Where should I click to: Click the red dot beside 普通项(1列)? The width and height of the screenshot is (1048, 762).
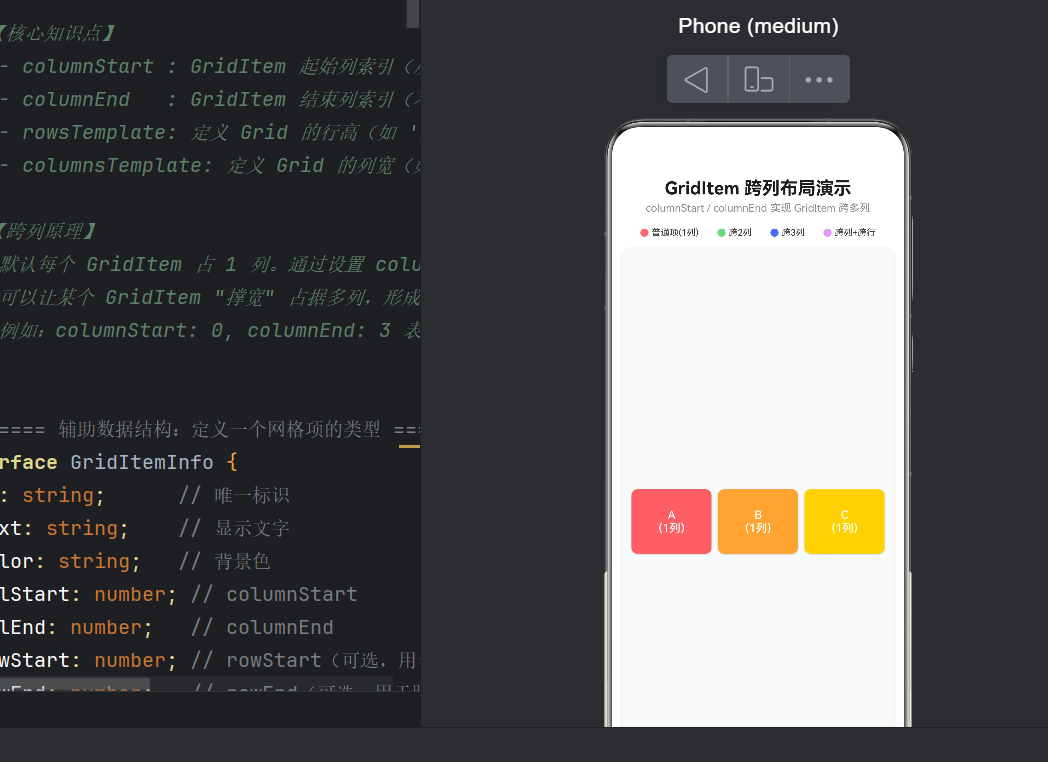click(x=644, y=233)
